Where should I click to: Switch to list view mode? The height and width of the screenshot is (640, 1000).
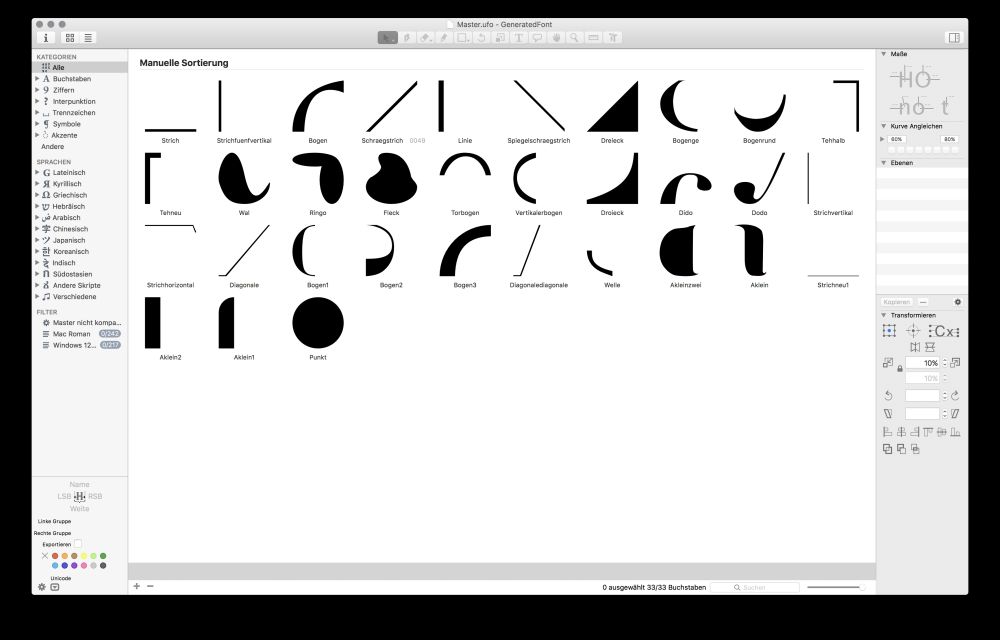pyautogui.click(x=88, y=38)
